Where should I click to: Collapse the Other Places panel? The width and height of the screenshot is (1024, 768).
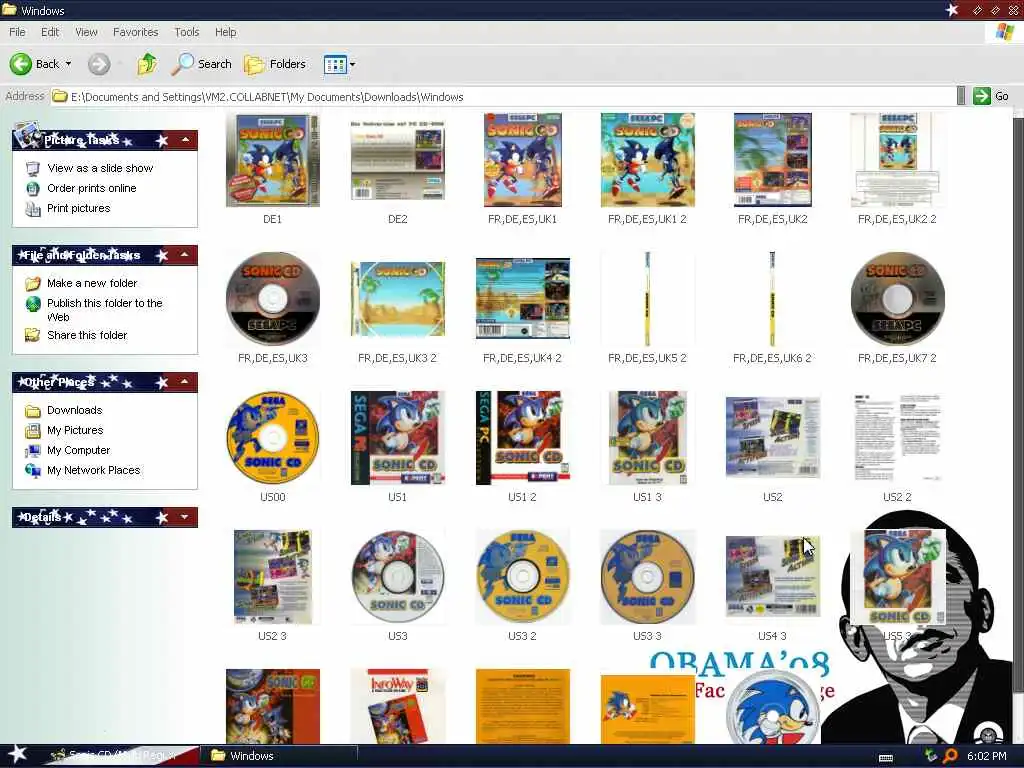click(x=185, y=382)
